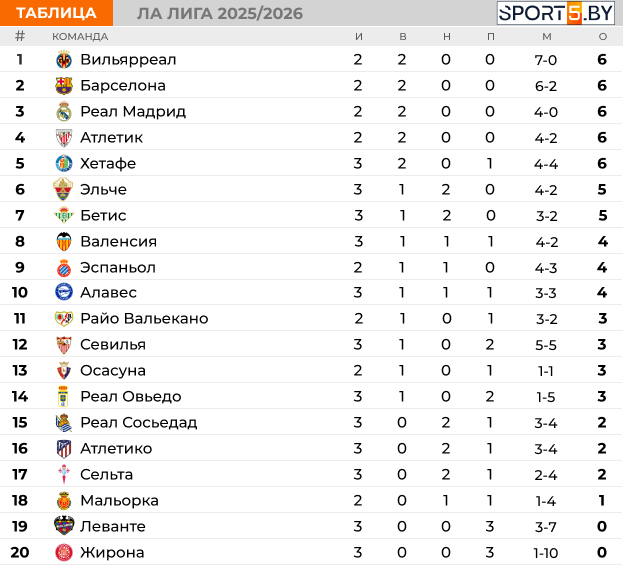Image resolution: width=623 pixels, height=565 pixels.
Task: Open the Райо Вальекано team link
Action: (x=144, y=319)
